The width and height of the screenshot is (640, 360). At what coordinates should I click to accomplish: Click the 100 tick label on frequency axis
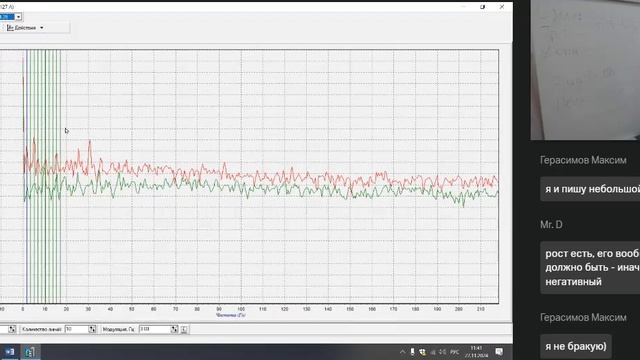pos(241,309)
